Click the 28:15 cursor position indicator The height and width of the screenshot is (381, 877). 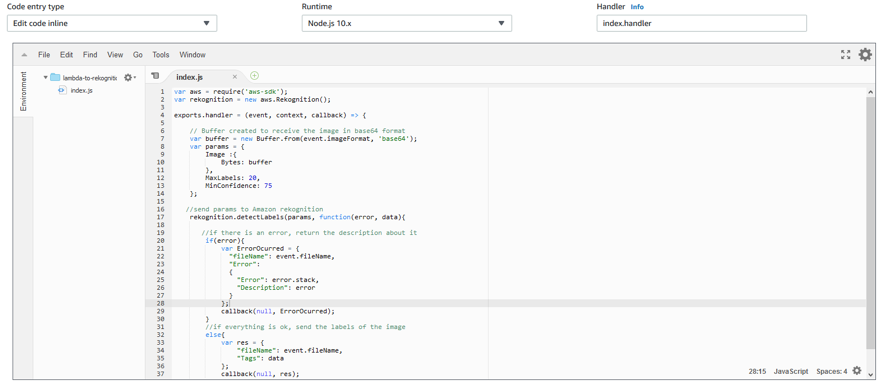point(757,371)
